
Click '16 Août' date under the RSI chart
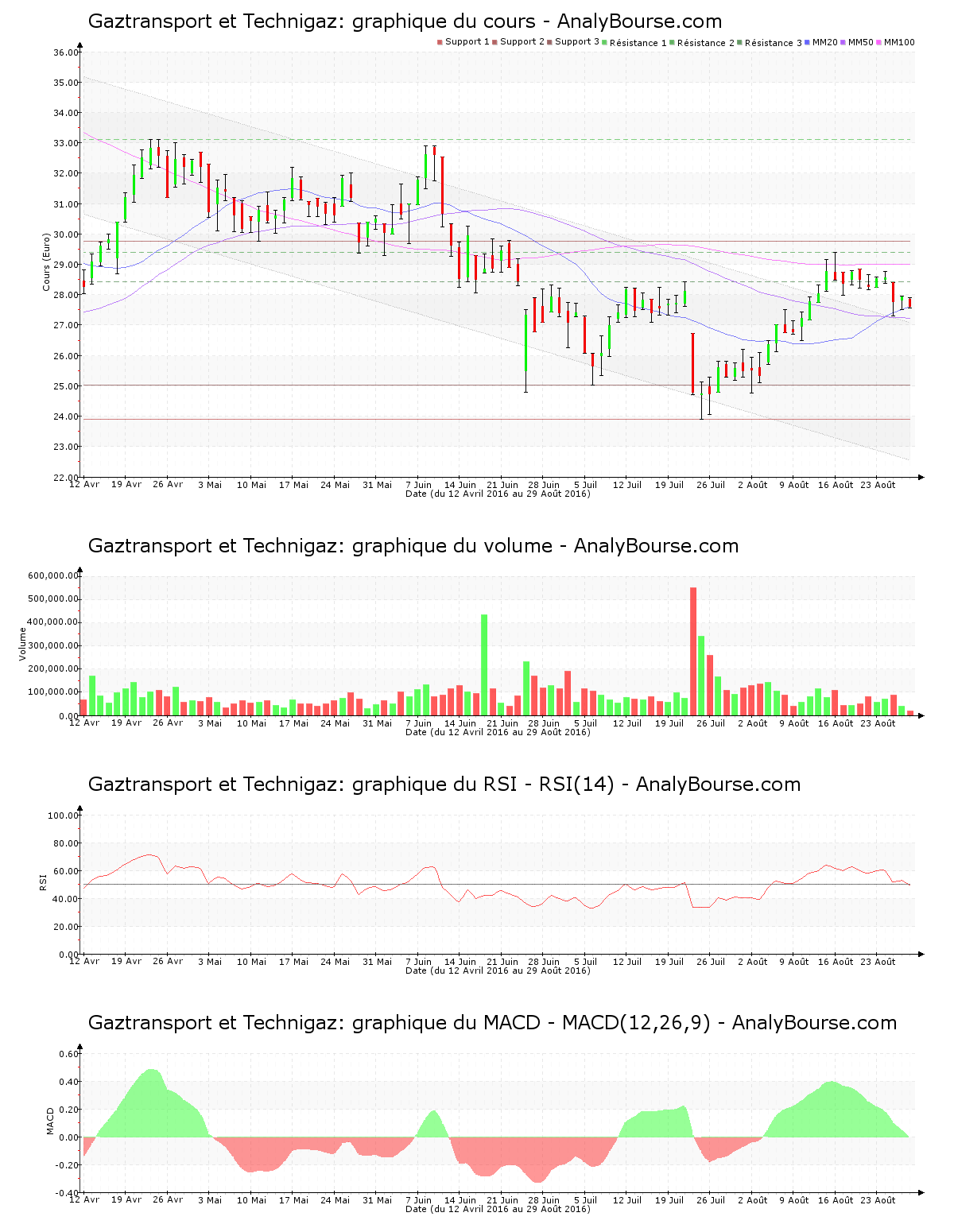836,962
